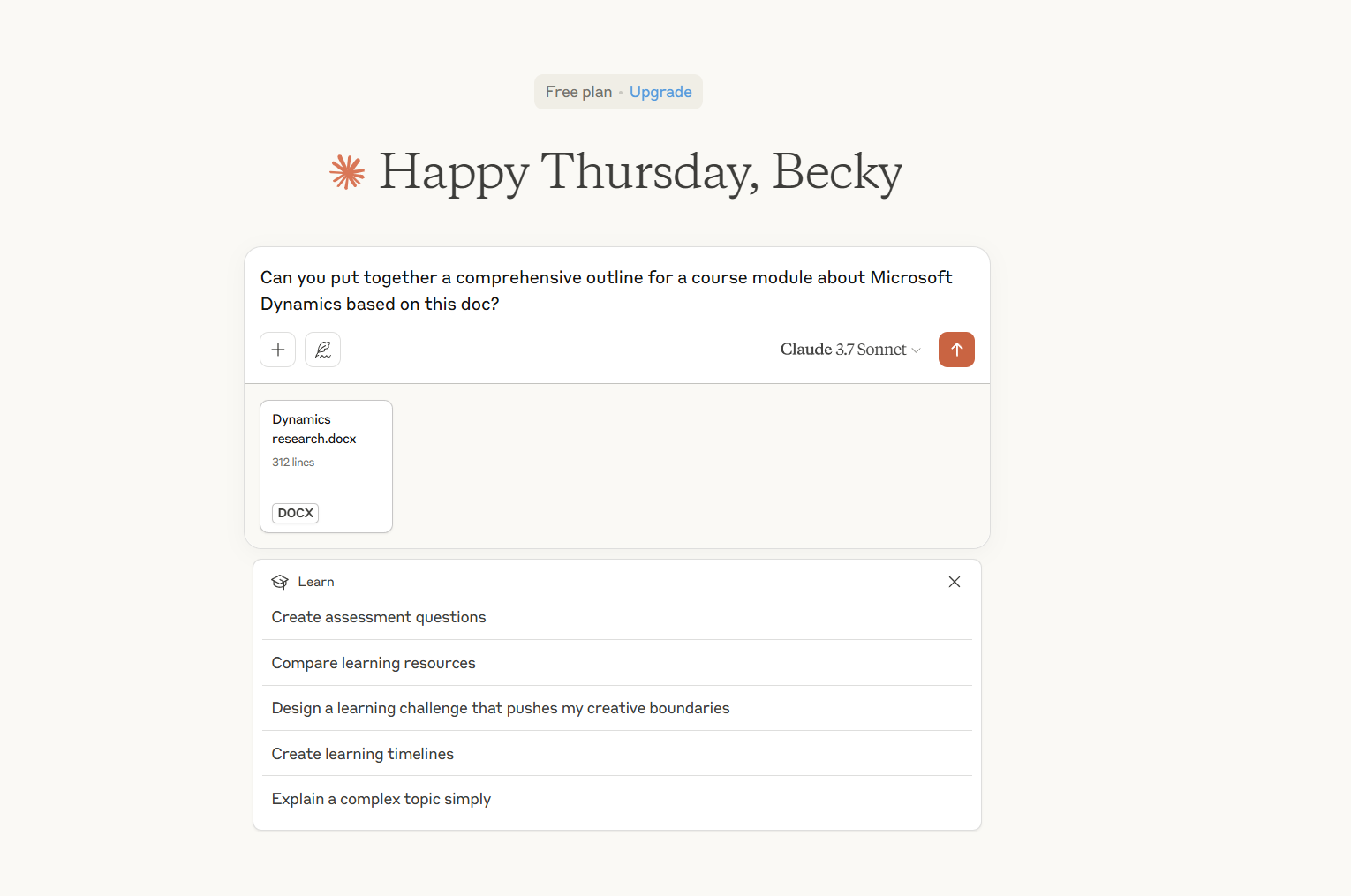Click the Learn graduation cap icon
This screenshot has height=896, width=1351.
tap(280, 582)
